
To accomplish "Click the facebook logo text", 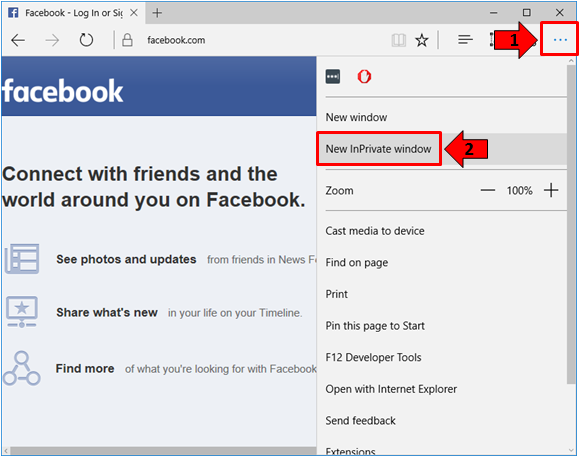I will [x=63, y=91].
